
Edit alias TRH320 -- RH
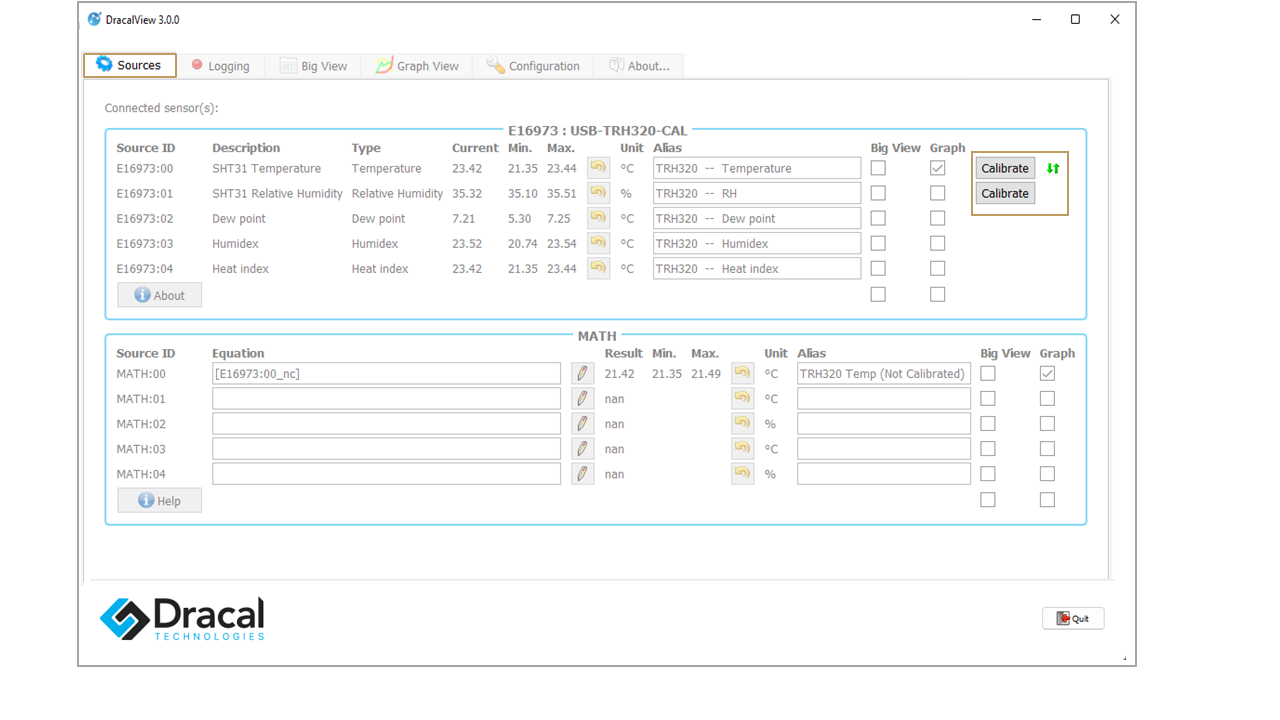pyautogui.click(x=757, y=193)
